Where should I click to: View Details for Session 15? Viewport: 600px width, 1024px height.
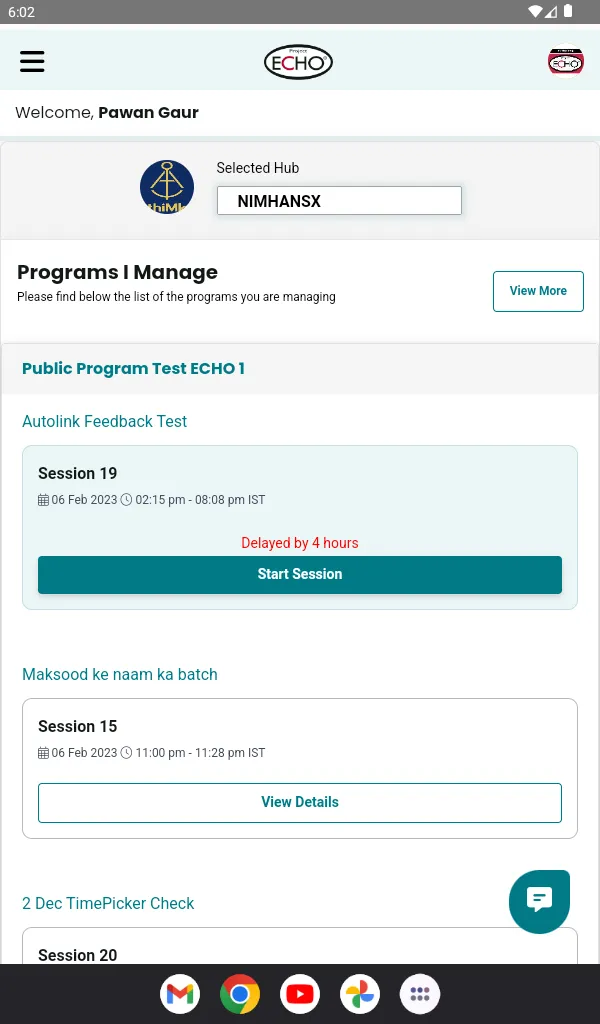(300, 802)
